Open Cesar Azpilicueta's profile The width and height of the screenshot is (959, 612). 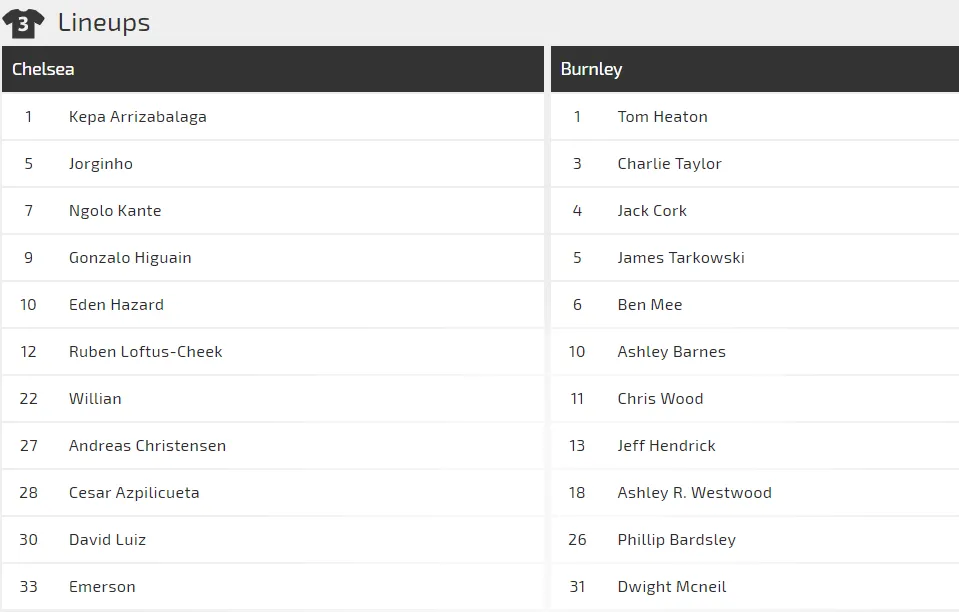(x=134, y=493)
